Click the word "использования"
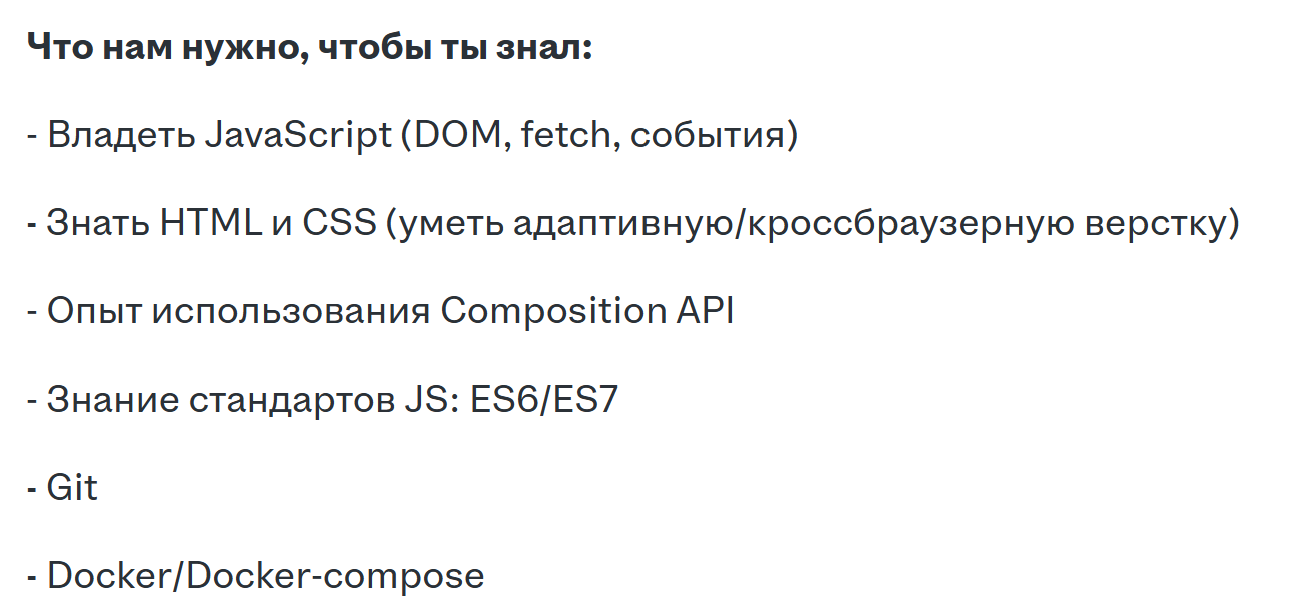 (x=291, y=311)
